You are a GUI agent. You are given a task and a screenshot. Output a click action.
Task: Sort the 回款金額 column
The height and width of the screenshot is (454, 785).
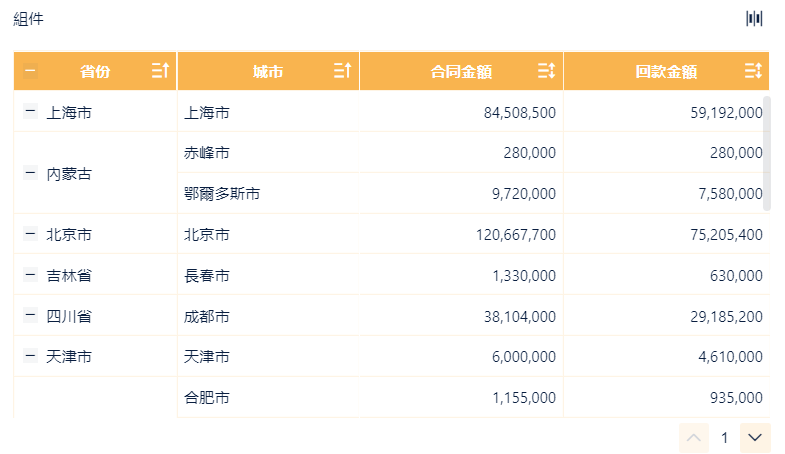pyautogui.click(x=754, y=71)
